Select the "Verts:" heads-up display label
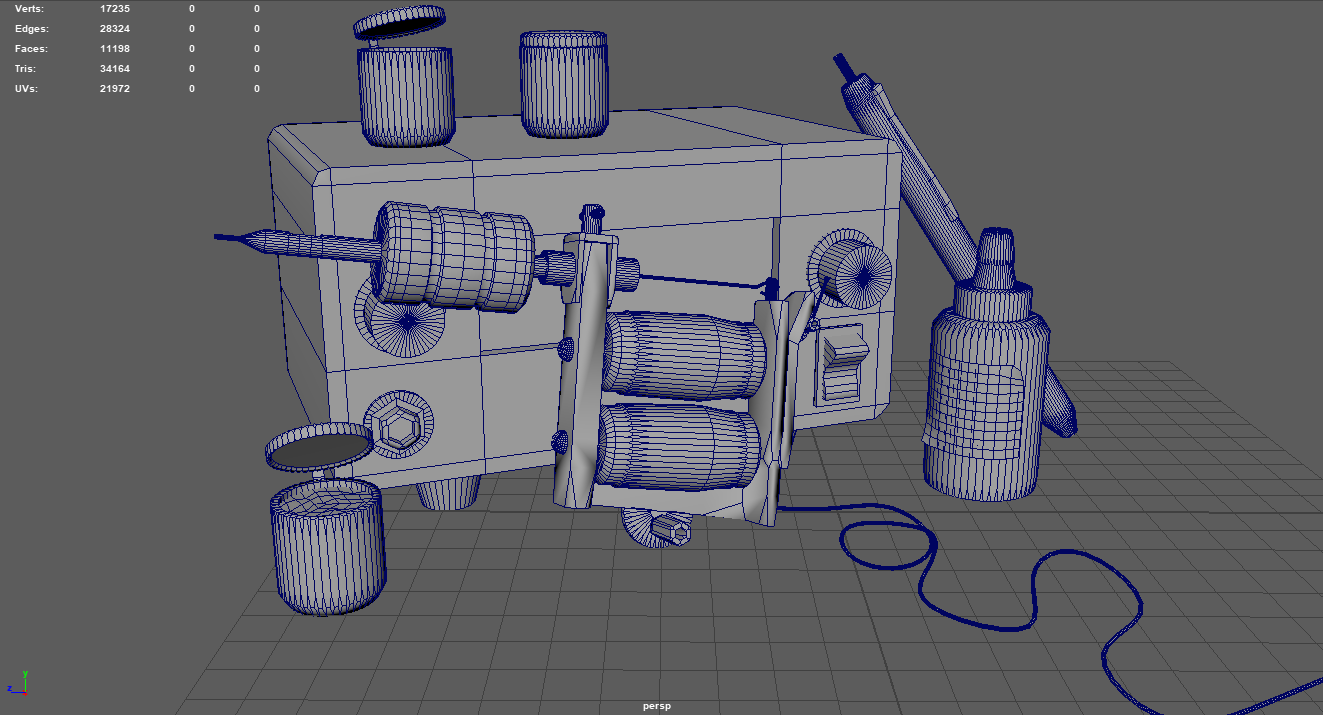The height and width of the screenshot is (715, 1323). point(30,8)
